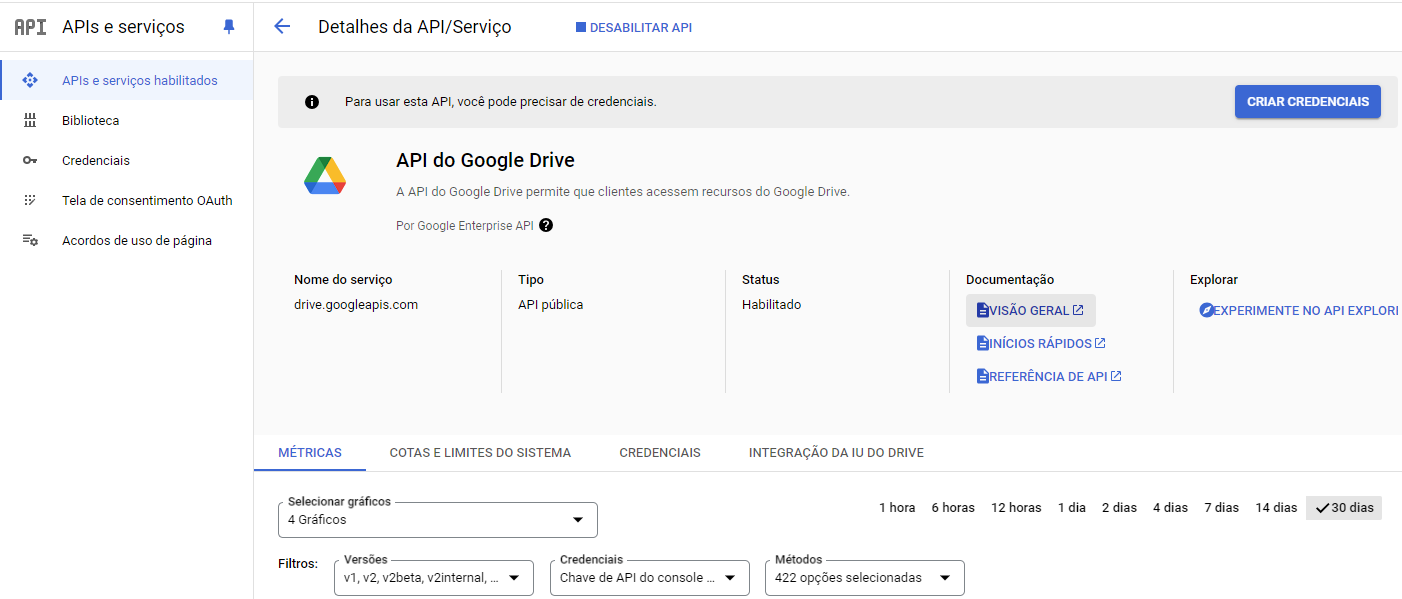Image resolution: width=1402 pixels, height=599 pixels.
Task: Click the pin icon next to APIs e serviços
Action: point(229,27)
